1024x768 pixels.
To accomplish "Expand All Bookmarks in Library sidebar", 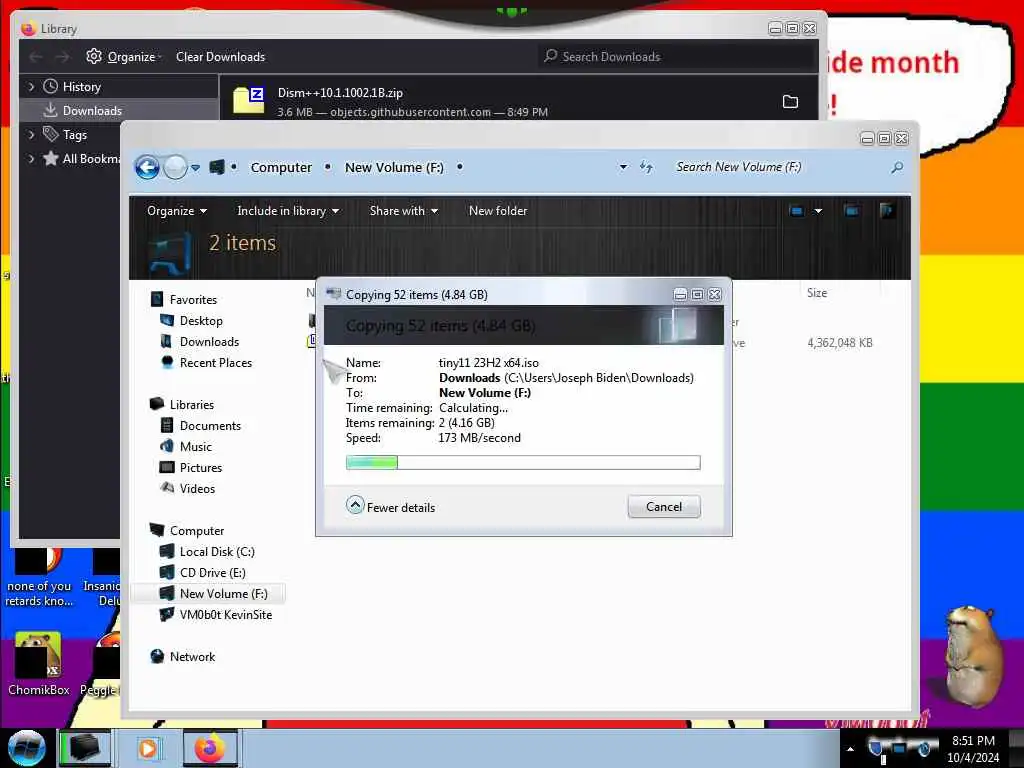I will tap(31, 159).
